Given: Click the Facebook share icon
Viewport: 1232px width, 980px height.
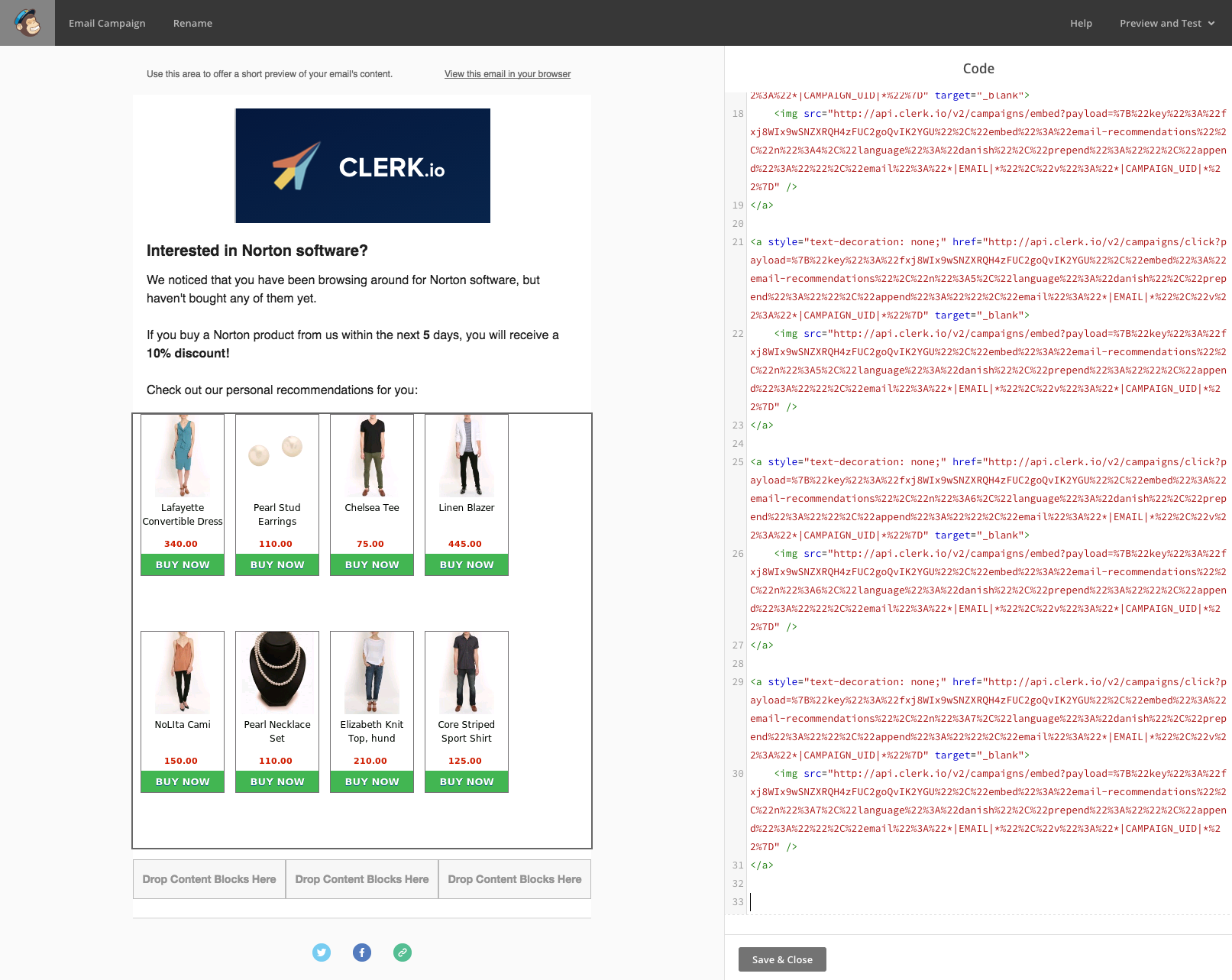Looking at the screenshot, I should click(362, 953).
